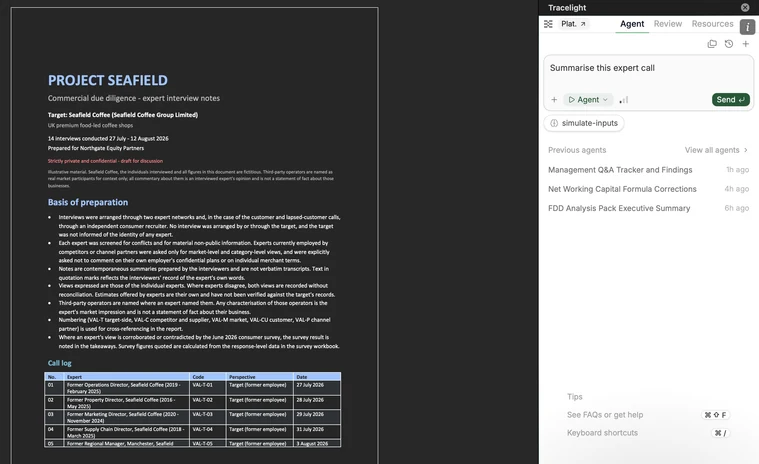Click the signal bars effort level icon
The width and height of the screenshot is (759, 464).
tap(623, 100)
